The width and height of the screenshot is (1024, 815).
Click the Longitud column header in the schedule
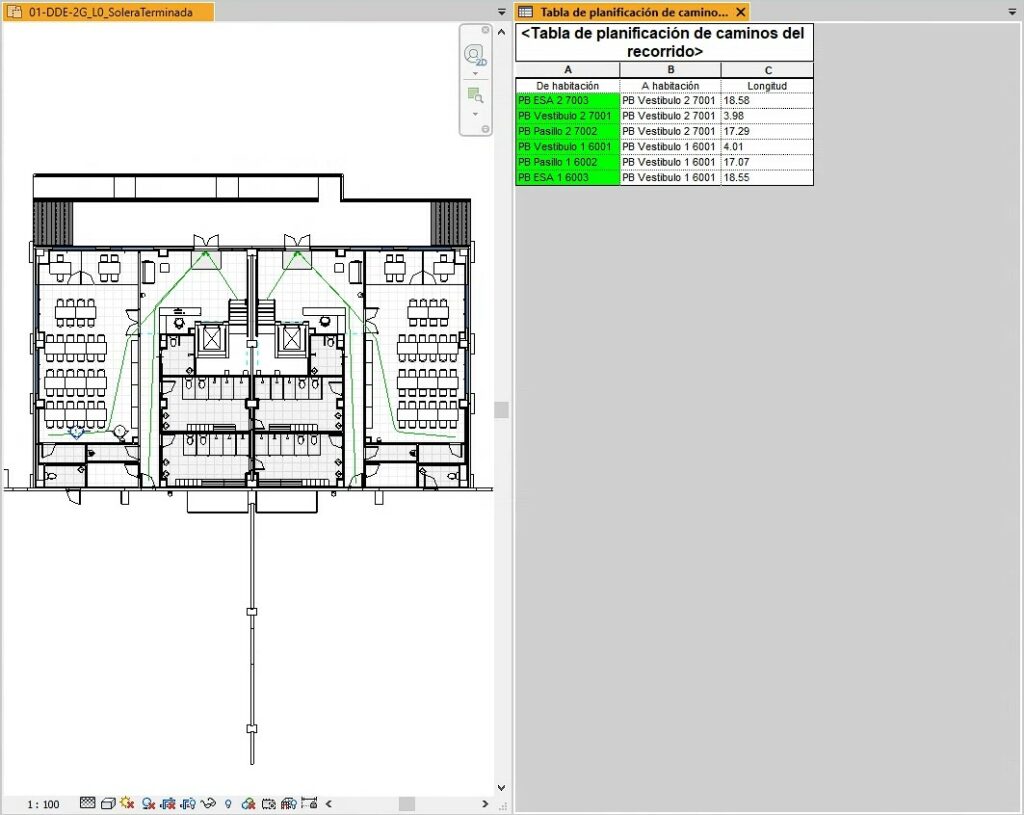[768, 85]
